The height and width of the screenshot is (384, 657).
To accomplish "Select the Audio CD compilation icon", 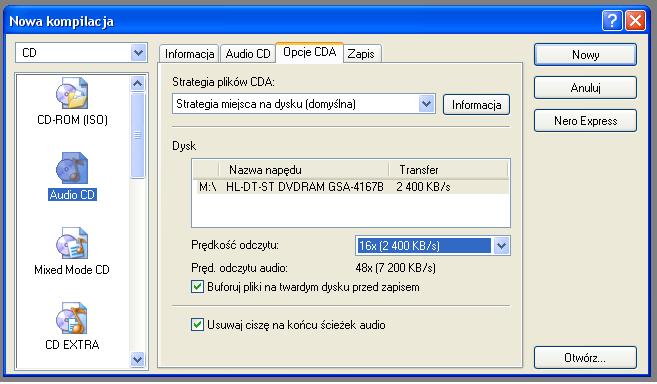I will tap(72, 168).
